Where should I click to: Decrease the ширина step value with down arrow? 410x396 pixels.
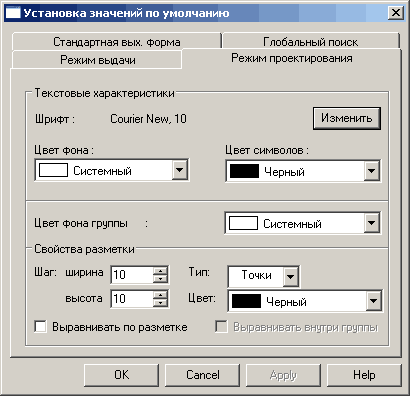coord(160,279)
